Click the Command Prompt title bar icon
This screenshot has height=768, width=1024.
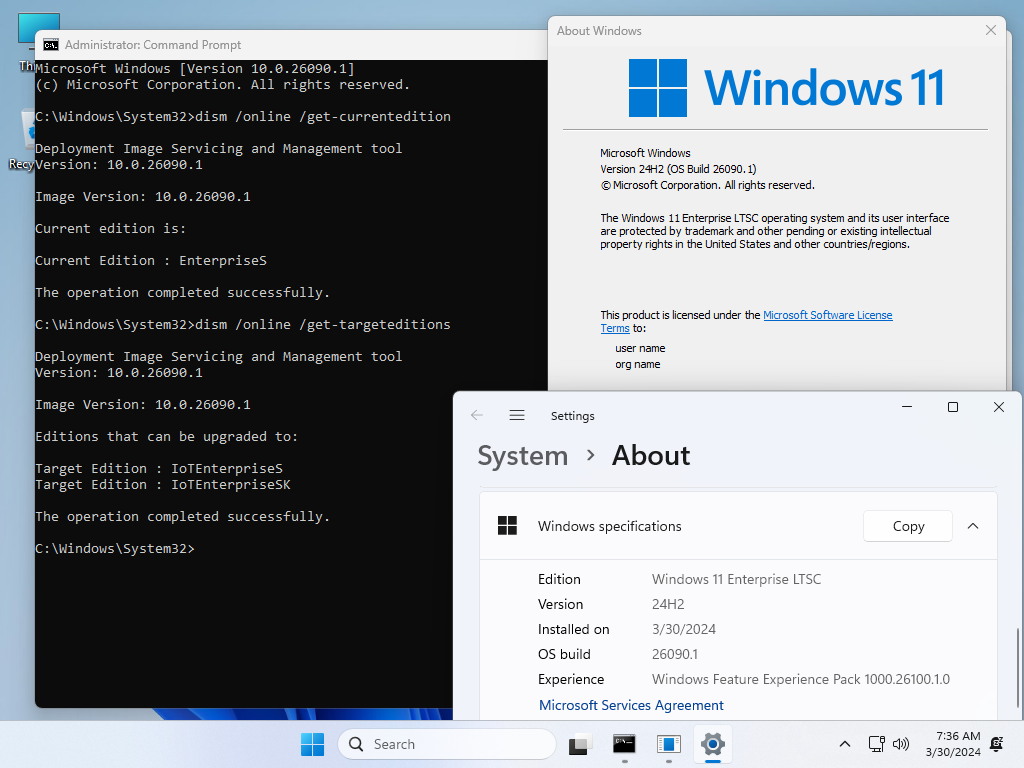(50, 44)
